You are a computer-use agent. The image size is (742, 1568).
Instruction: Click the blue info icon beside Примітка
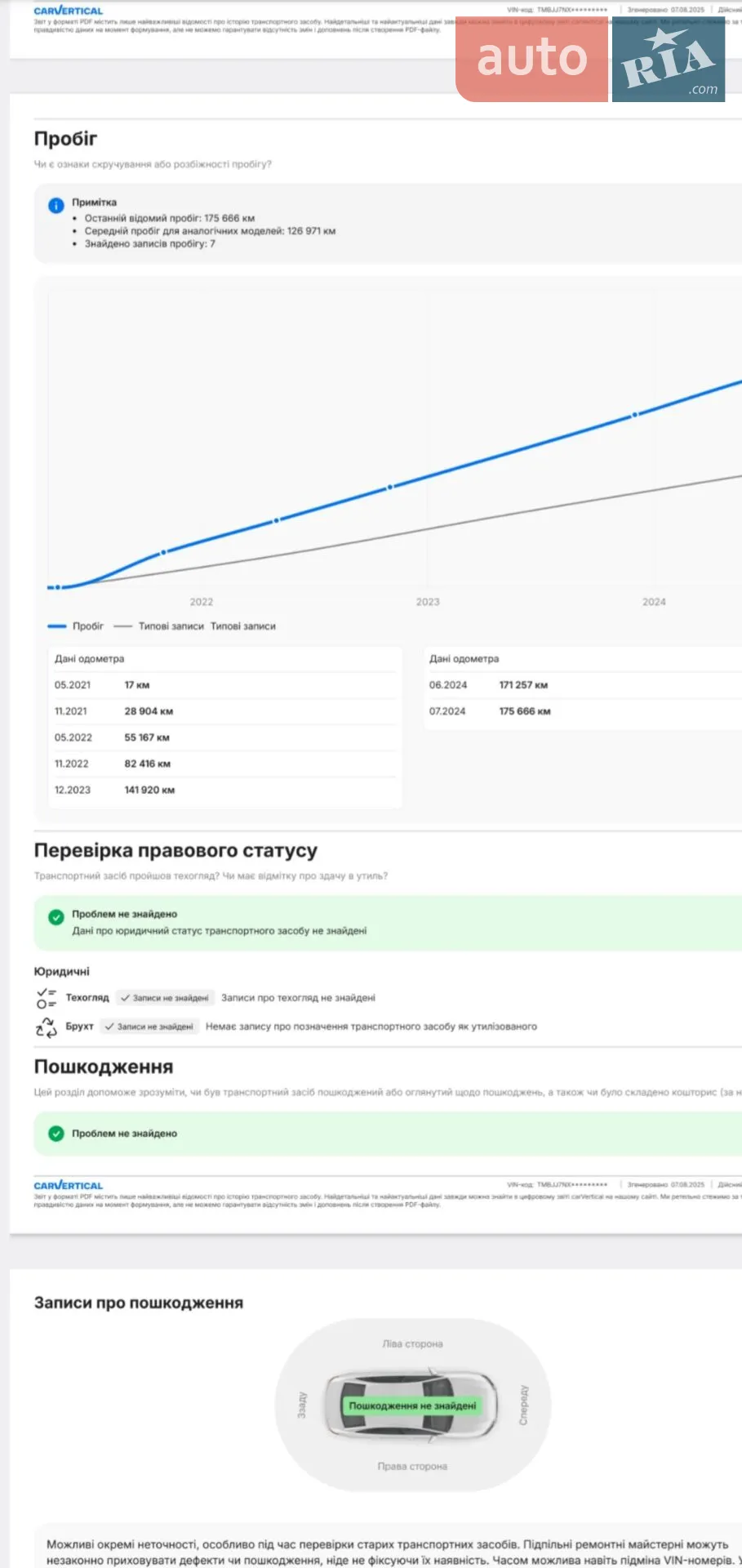[x=56, y=206]
